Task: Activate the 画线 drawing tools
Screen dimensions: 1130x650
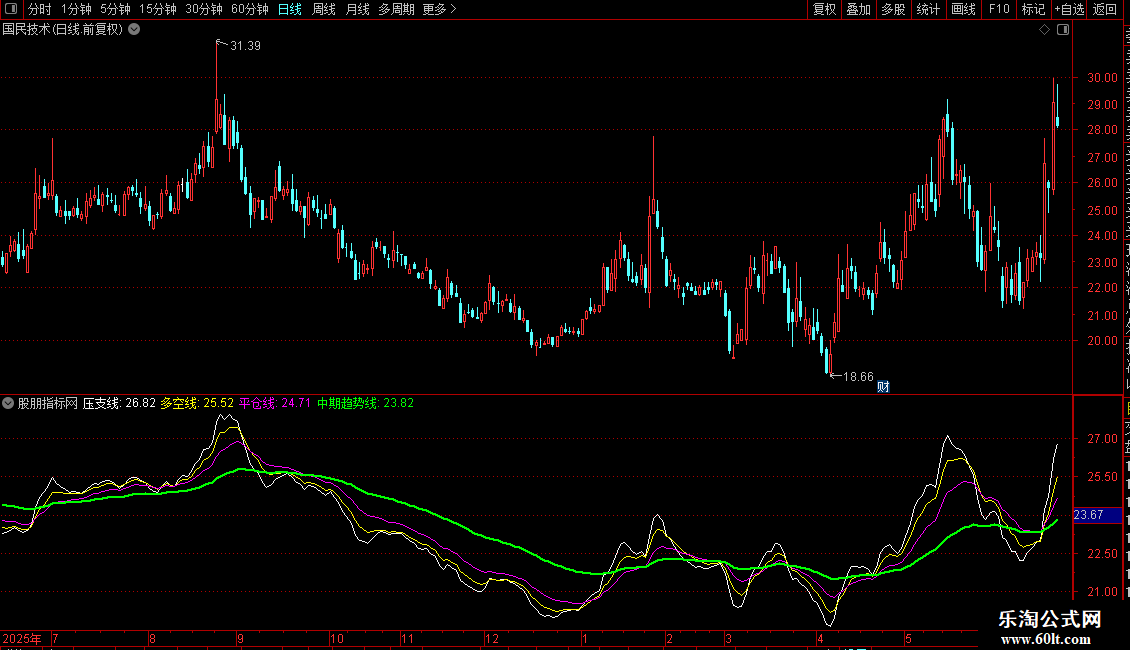Action: pyautogui.click(x=963, y=9)
